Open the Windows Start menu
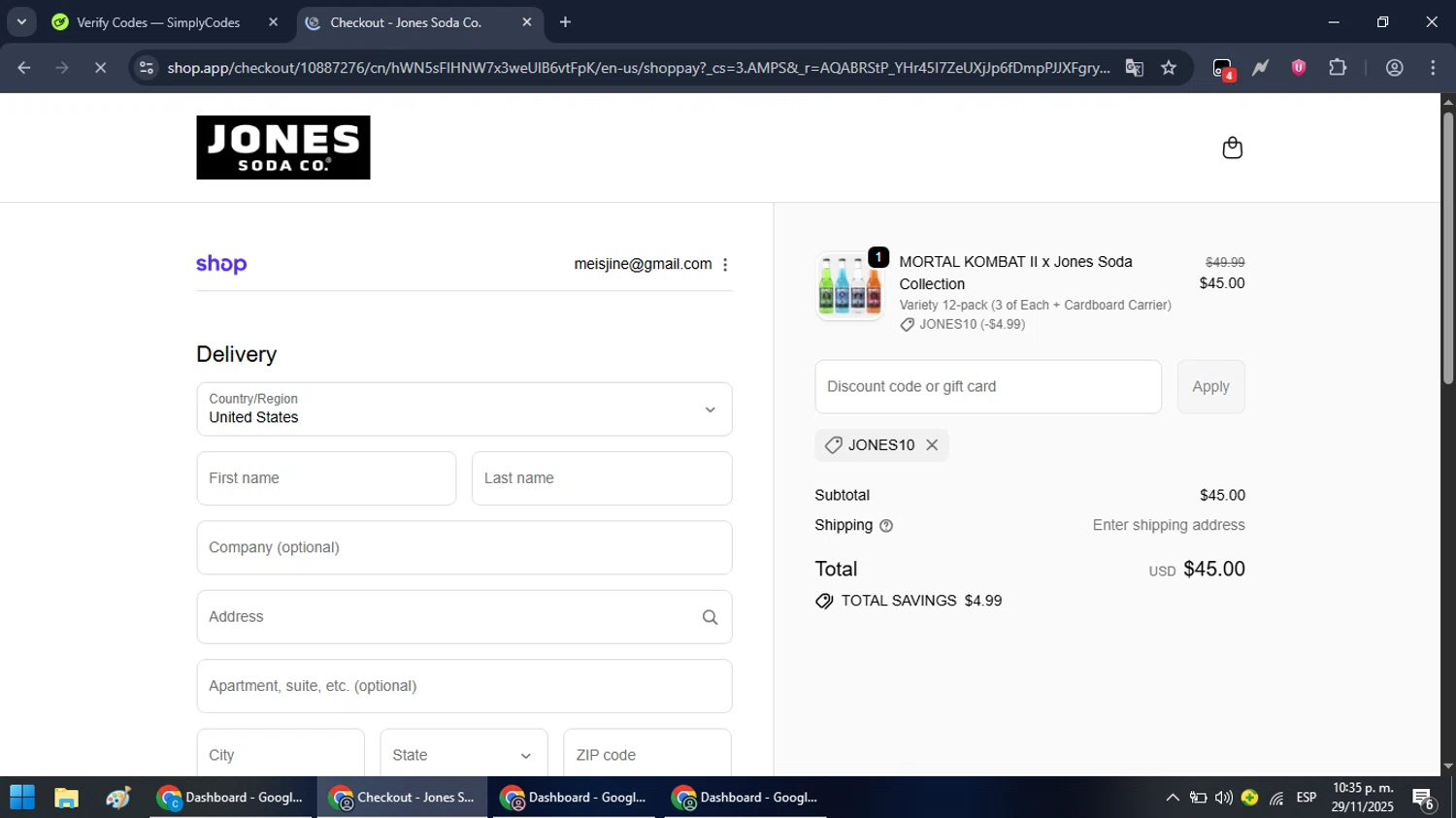This screenshot has height=818, width=1456. (x=22, y=798)
